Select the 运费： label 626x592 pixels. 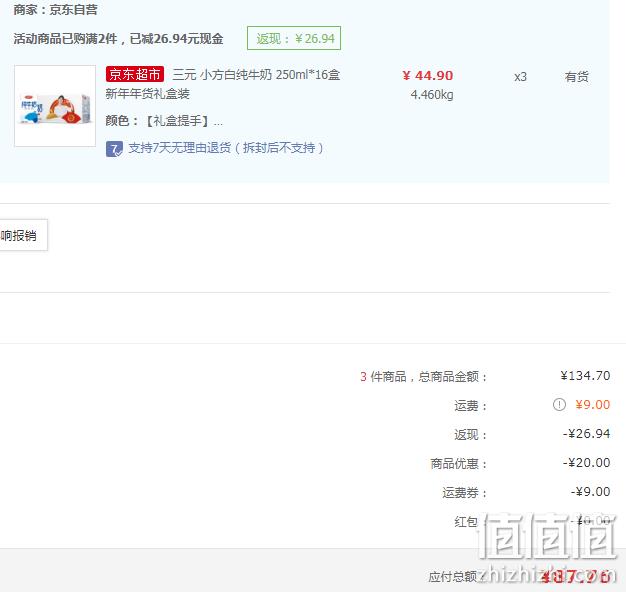[x=471, y=406]
